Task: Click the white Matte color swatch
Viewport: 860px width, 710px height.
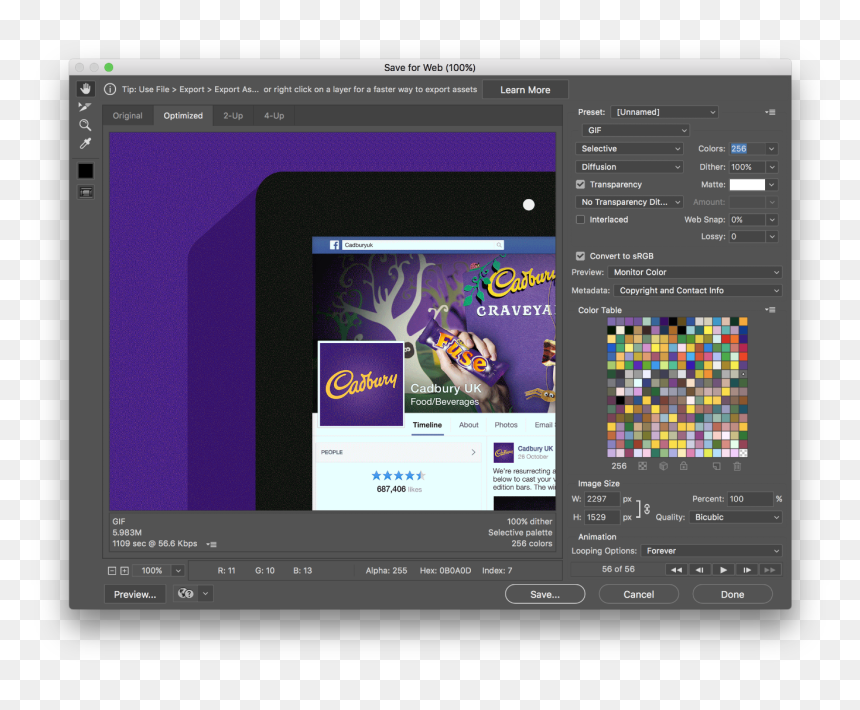Action: (x=747, y=185)
